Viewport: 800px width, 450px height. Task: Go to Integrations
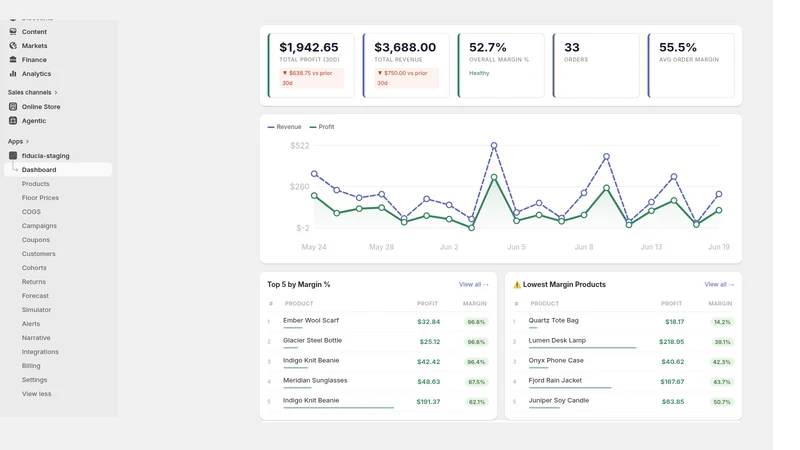pyautogui.click(x=40, y=352)
